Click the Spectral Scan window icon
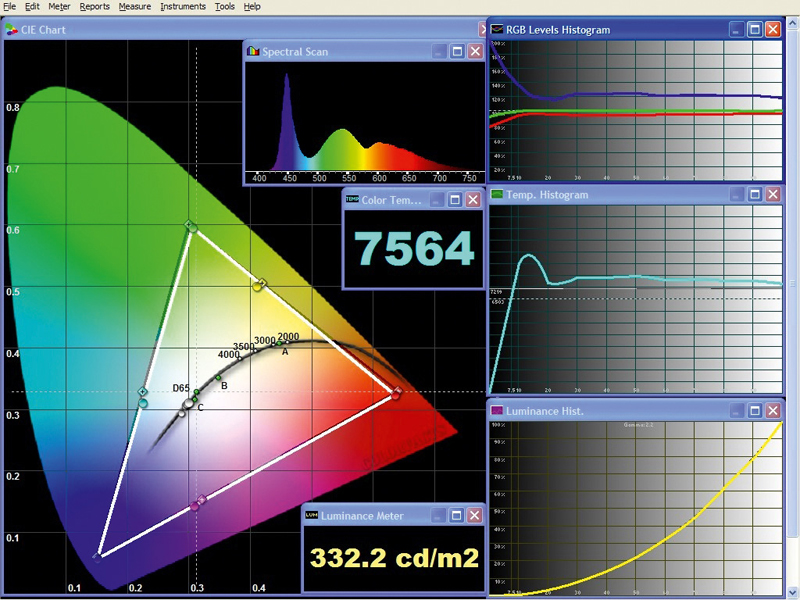Image resolution: width=800 pixels, height=600 pixels. (x=253, y=52)
